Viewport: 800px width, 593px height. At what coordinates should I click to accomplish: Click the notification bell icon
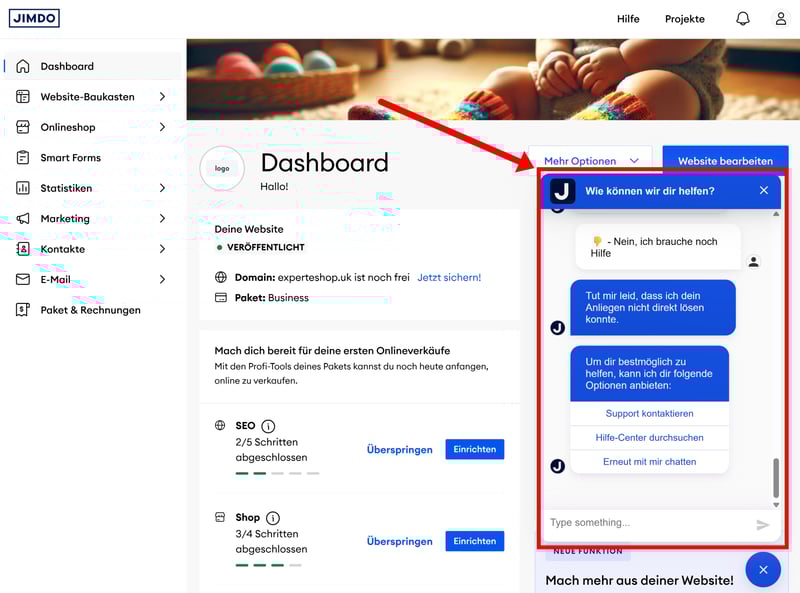[x=743, y=19]
